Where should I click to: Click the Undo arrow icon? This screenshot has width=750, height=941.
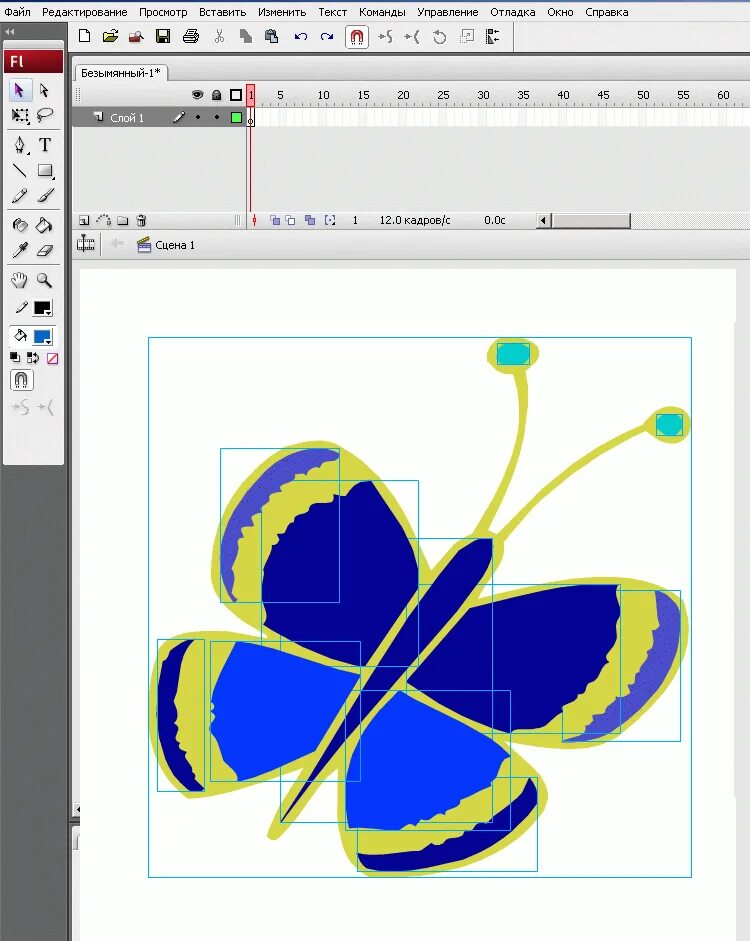[301, 37]
